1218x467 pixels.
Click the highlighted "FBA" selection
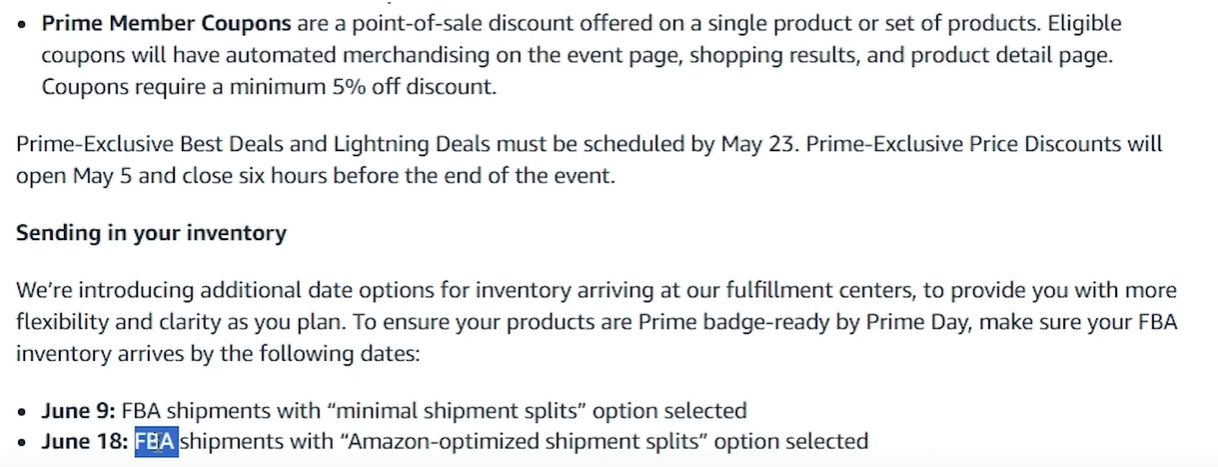click(156, 441)
